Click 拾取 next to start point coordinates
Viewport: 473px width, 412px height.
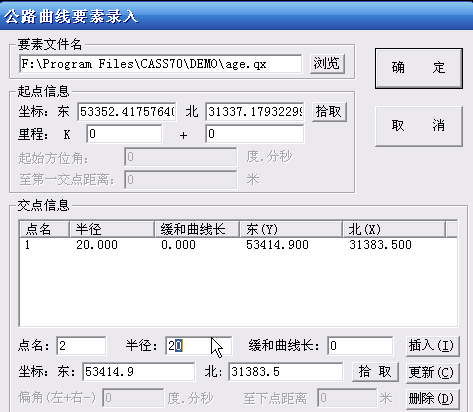point(329,112)
